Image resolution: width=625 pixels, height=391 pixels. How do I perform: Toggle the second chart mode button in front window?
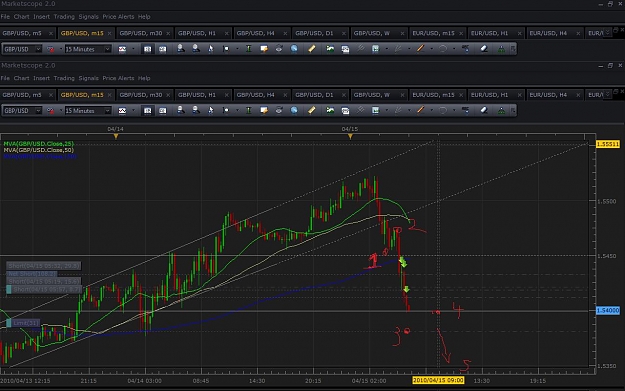click(x=163, y=111)
